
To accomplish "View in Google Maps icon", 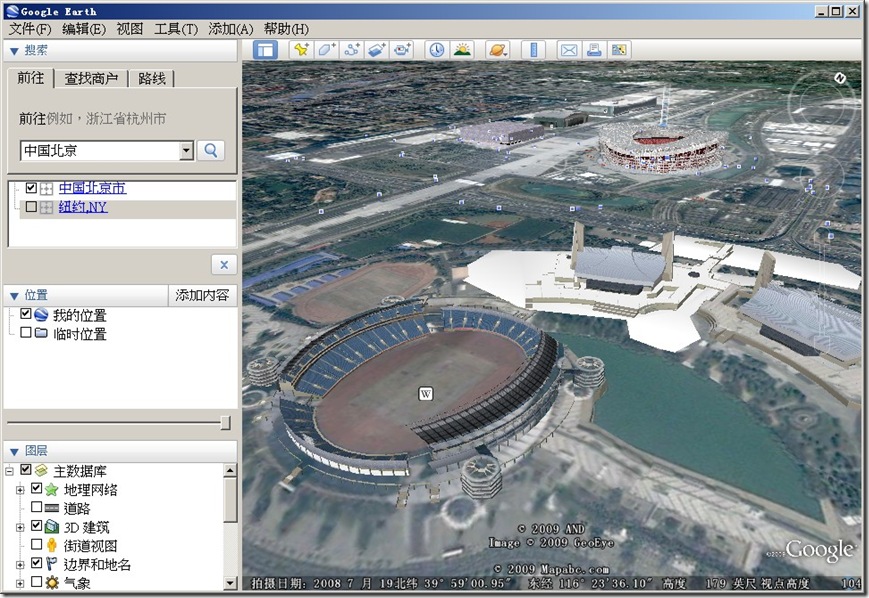I will [x=619, y=50].
